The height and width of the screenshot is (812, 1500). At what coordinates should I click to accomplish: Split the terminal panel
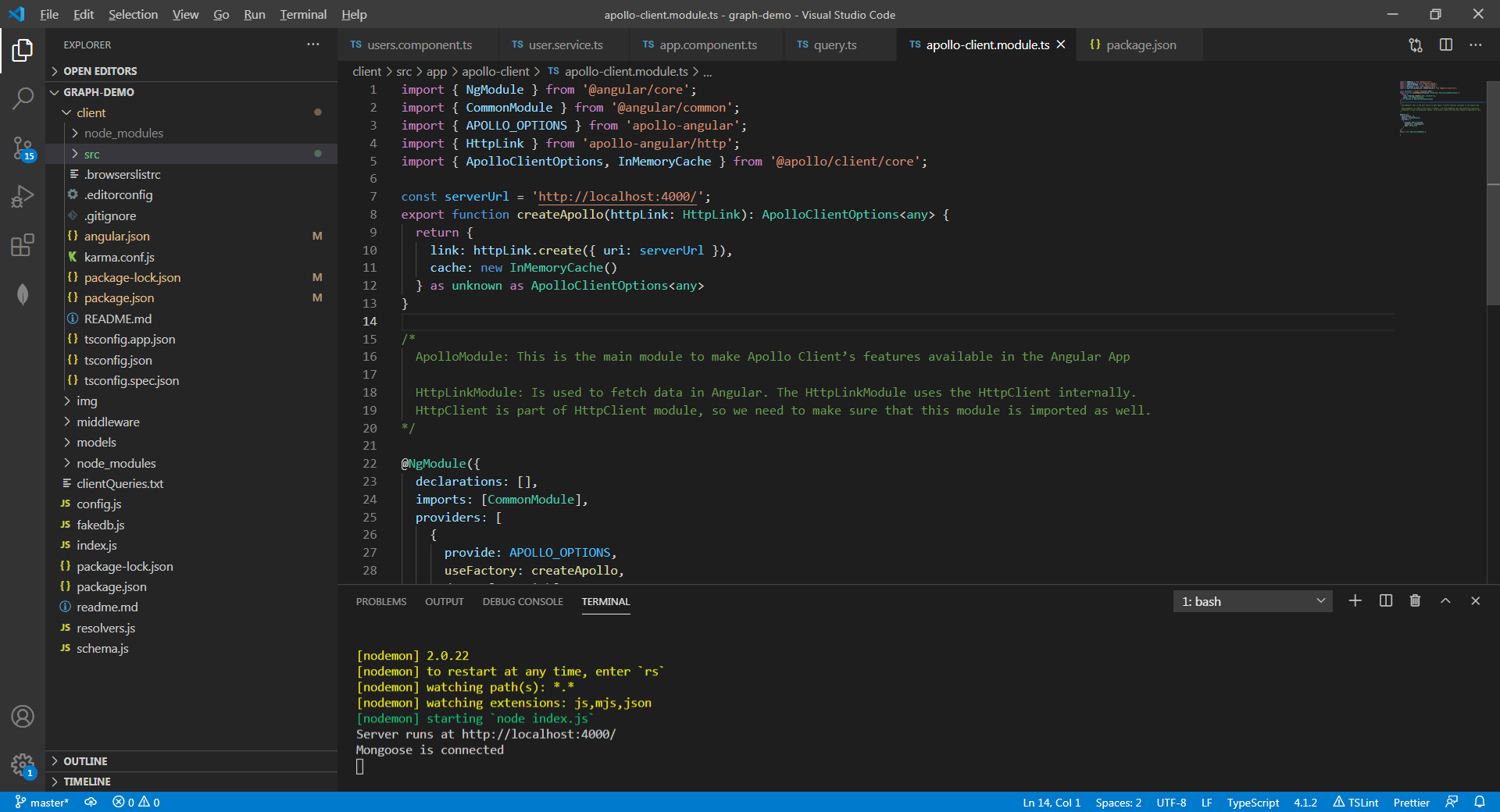1386,600
